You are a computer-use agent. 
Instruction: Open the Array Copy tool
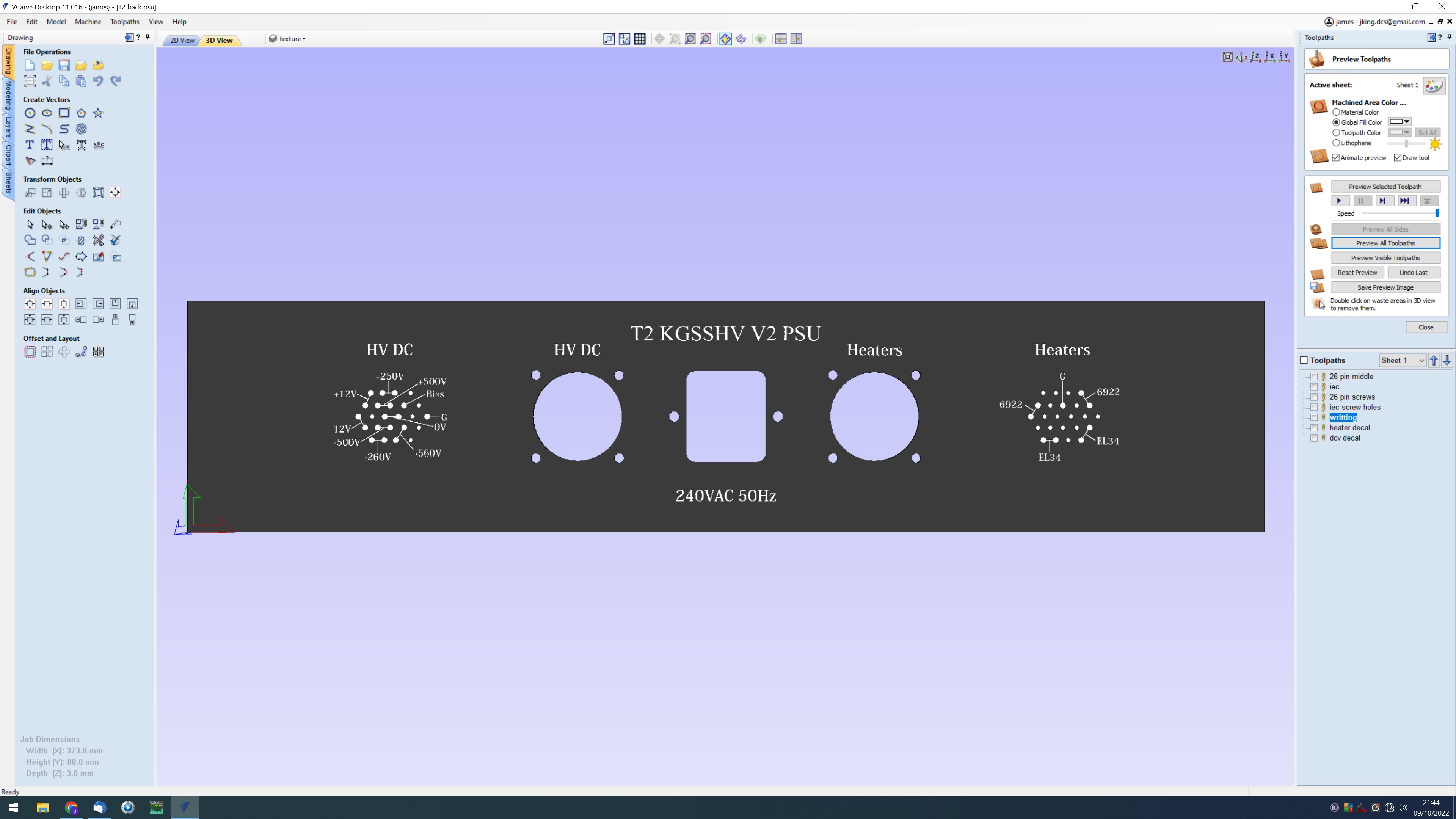coord(47,352)
